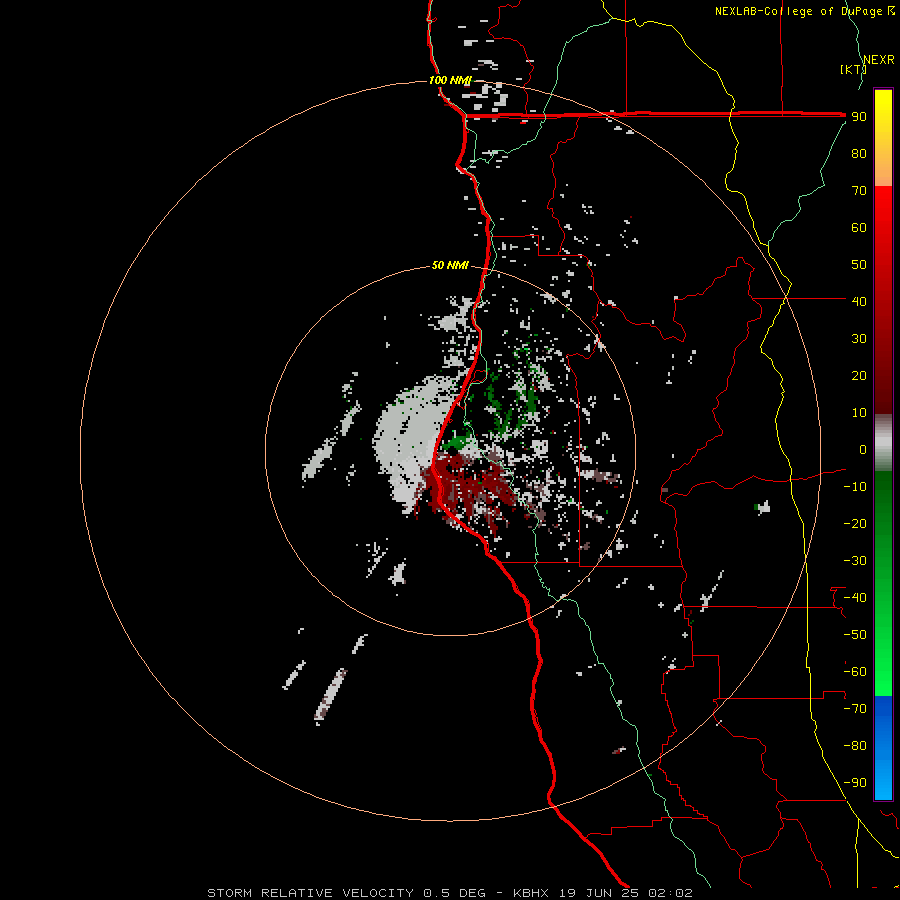
Task: Click the 60 value on color scale
Action: coord(859,227)
